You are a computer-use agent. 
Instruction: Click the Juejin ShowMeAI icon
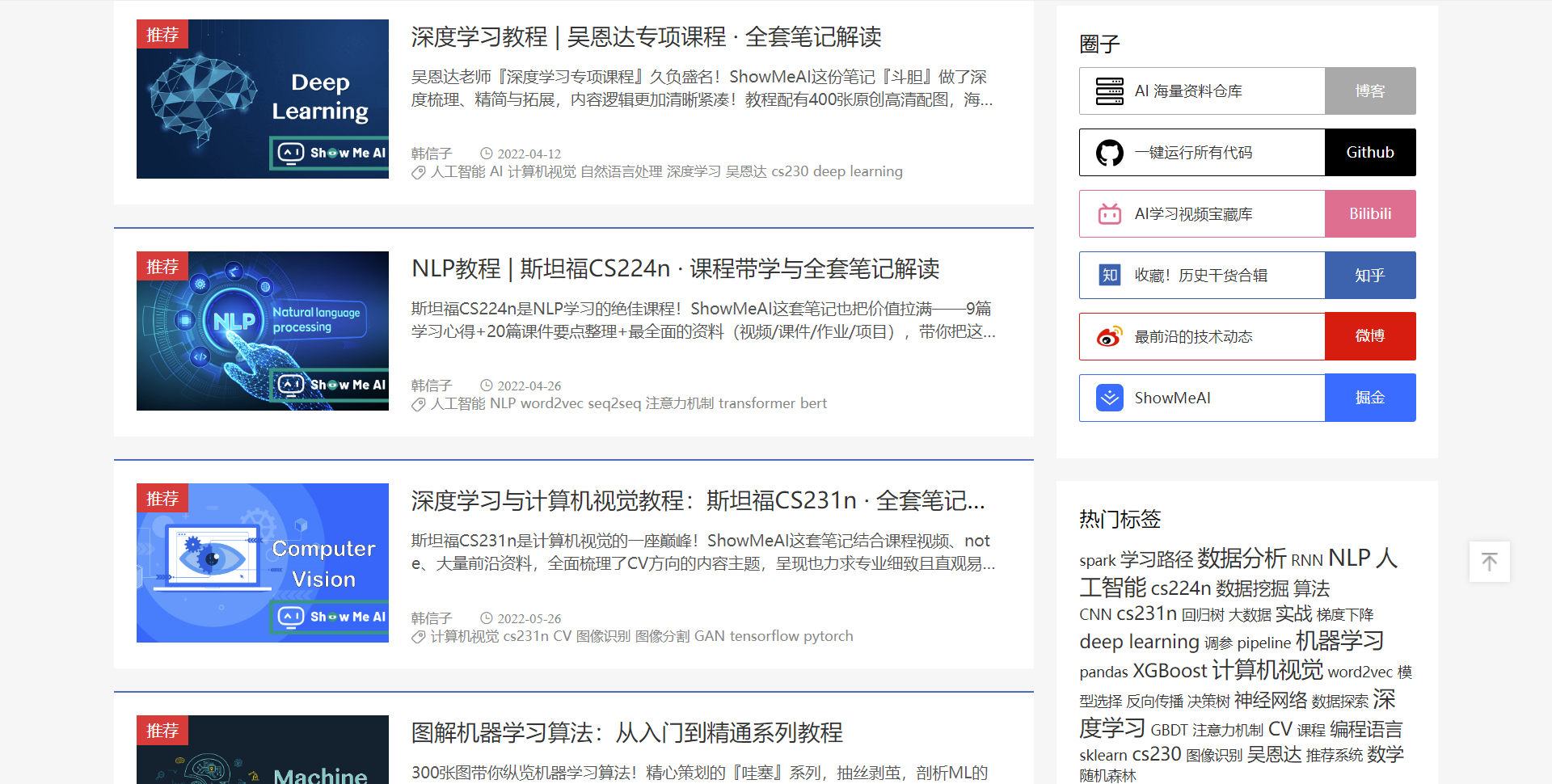point(1109,398)
